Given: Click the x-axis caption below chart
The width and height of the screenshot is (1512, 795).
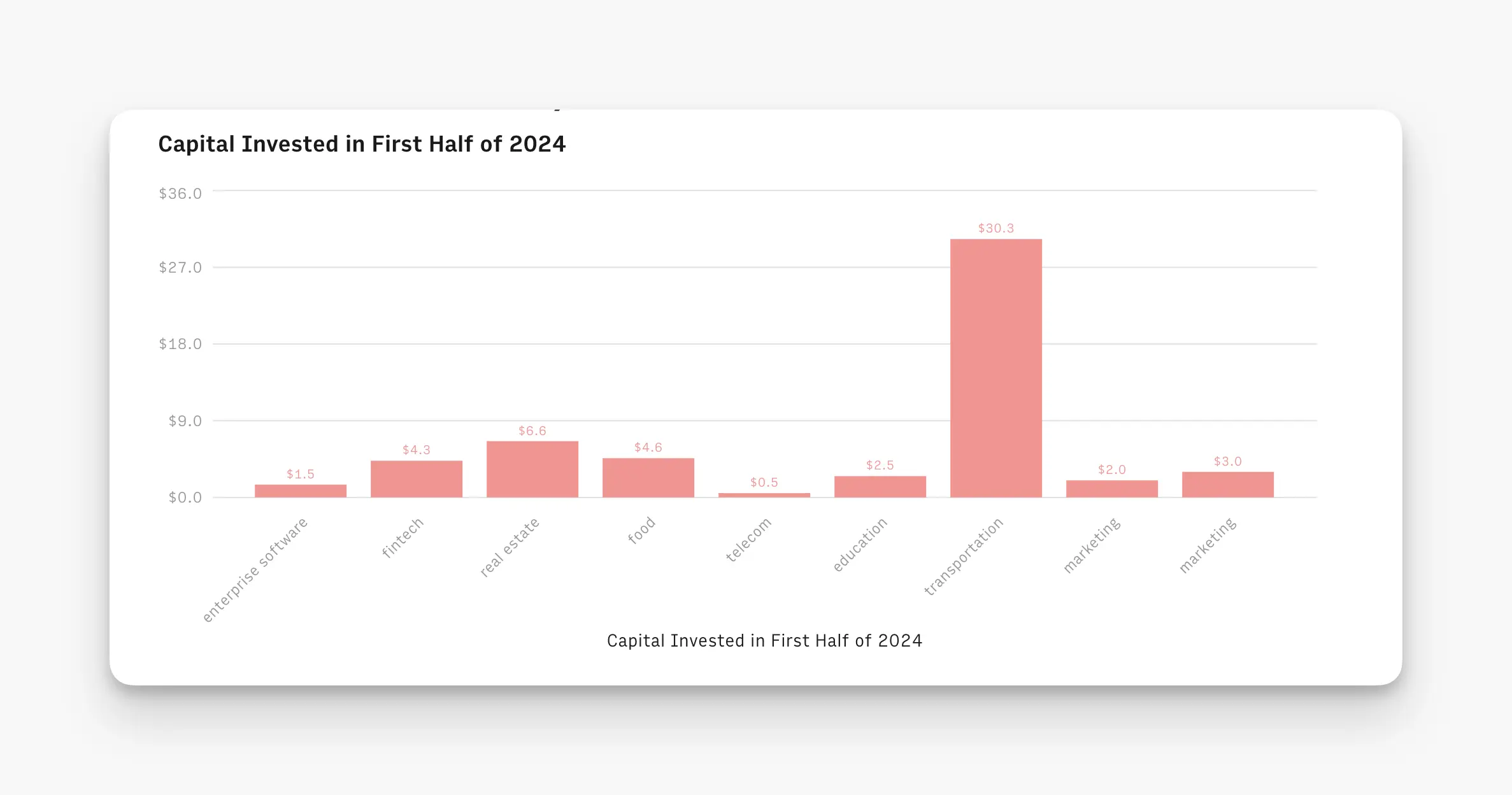Looking at the screenshot, I should [x=764, y=640].
